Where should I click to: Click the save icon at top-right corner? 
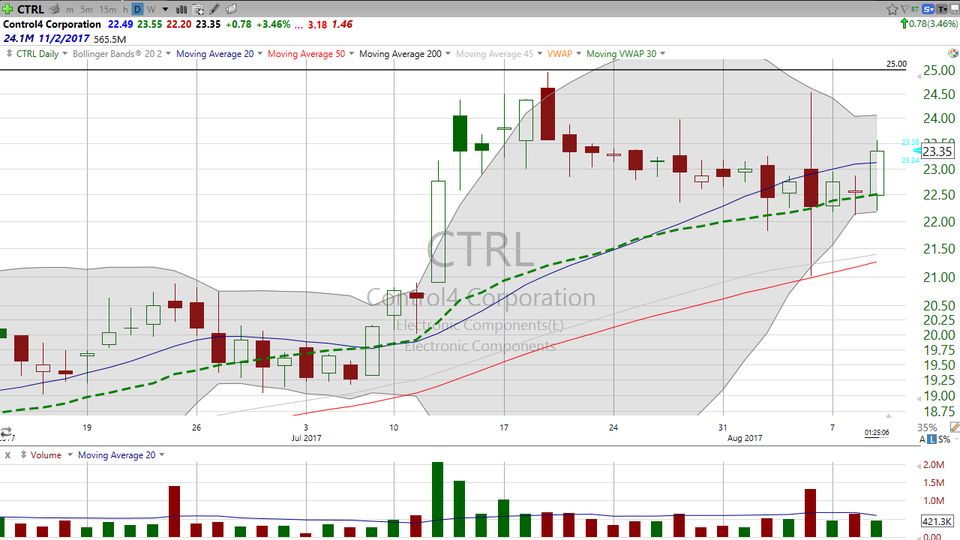pyautogui.click(x=954, y=9)
